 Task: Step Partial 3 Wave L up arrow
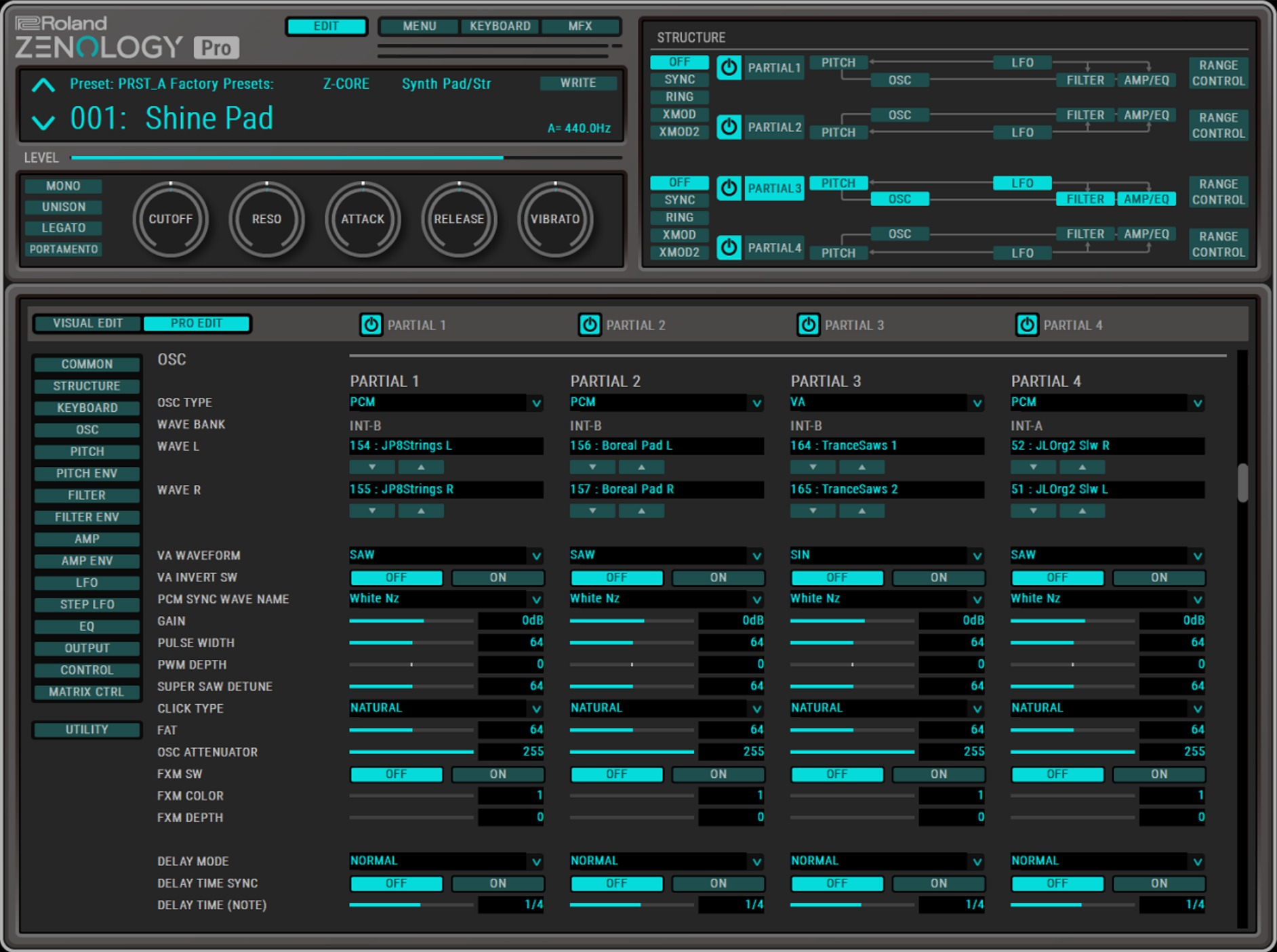[x=862, y=467]
